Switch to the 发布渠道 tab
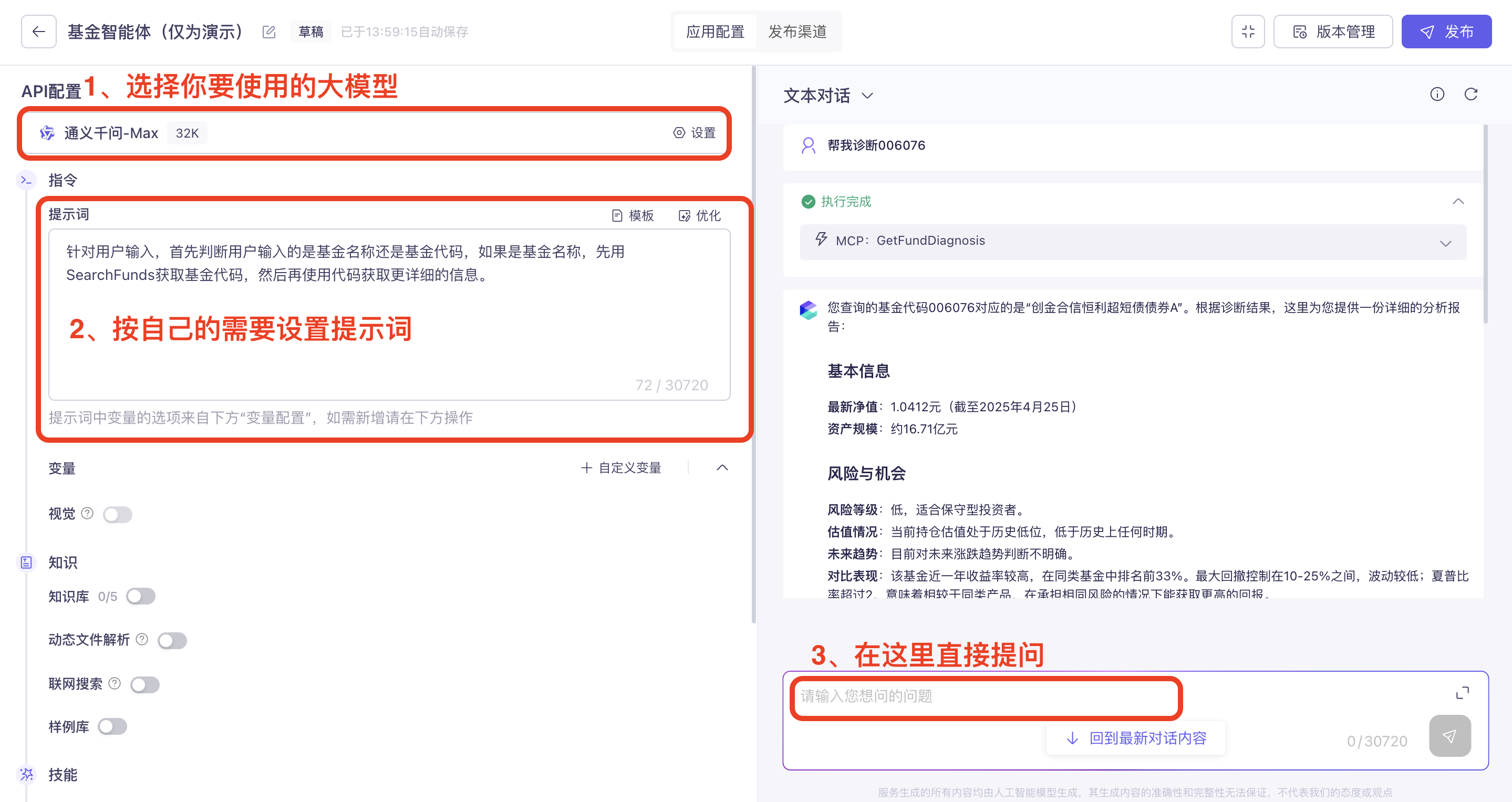 point(797,32)
